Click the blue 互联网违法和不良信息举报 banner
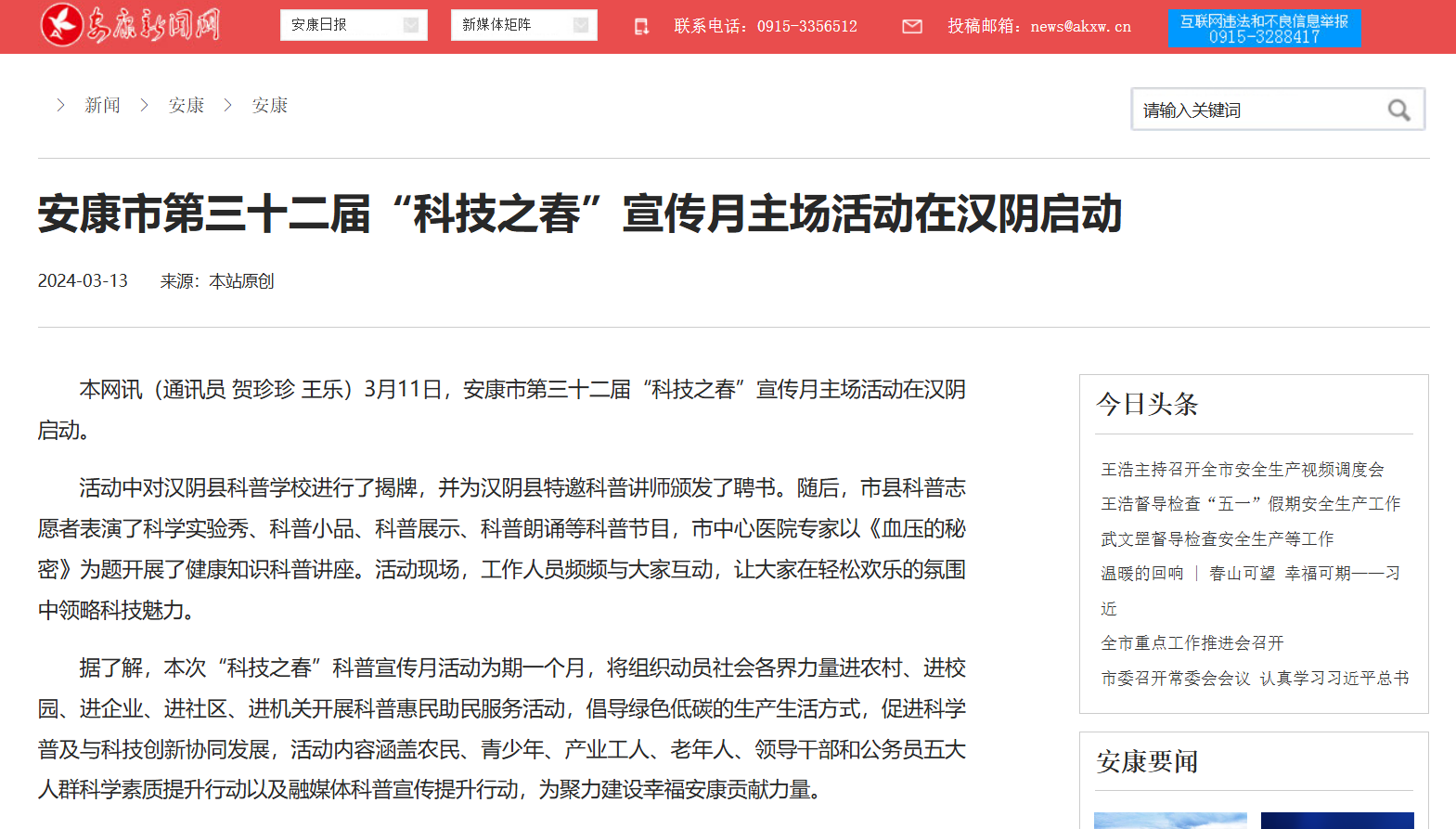Image resolution: width=1456 pixels, height=829 pixels. 1264,28
